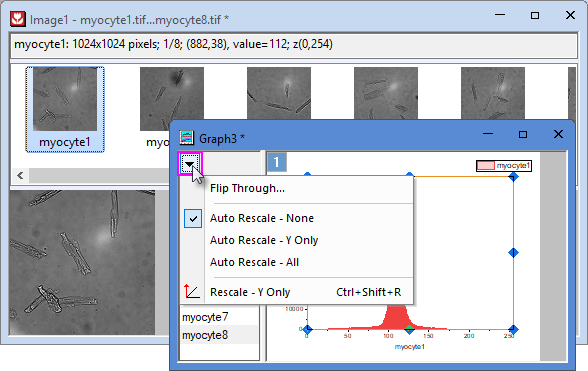Click the Graph3 window icon
588x371 pixels.
(x=186, y=138)
